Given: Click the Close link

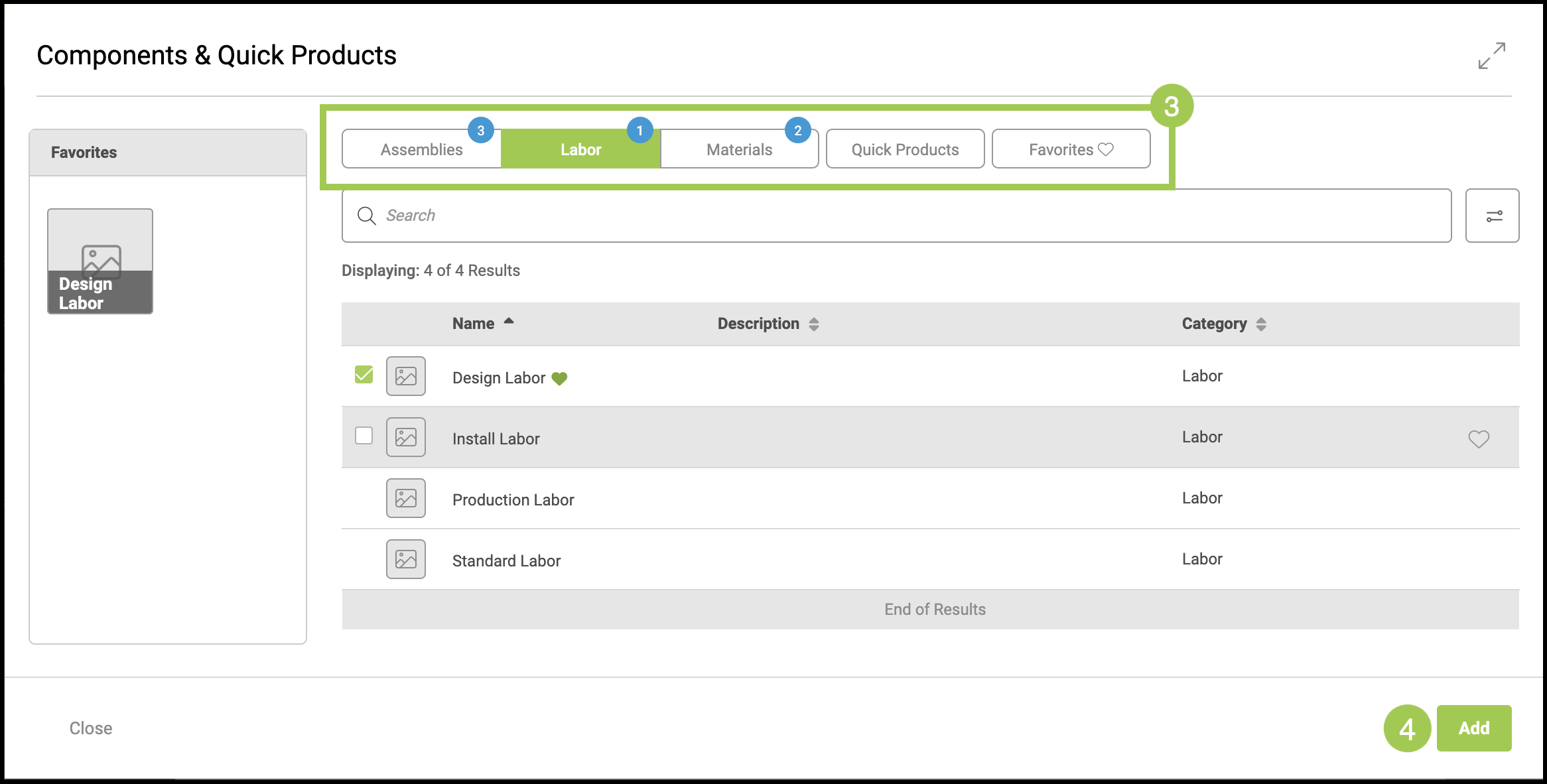Looking at the screenshot, I should (91, 728).
